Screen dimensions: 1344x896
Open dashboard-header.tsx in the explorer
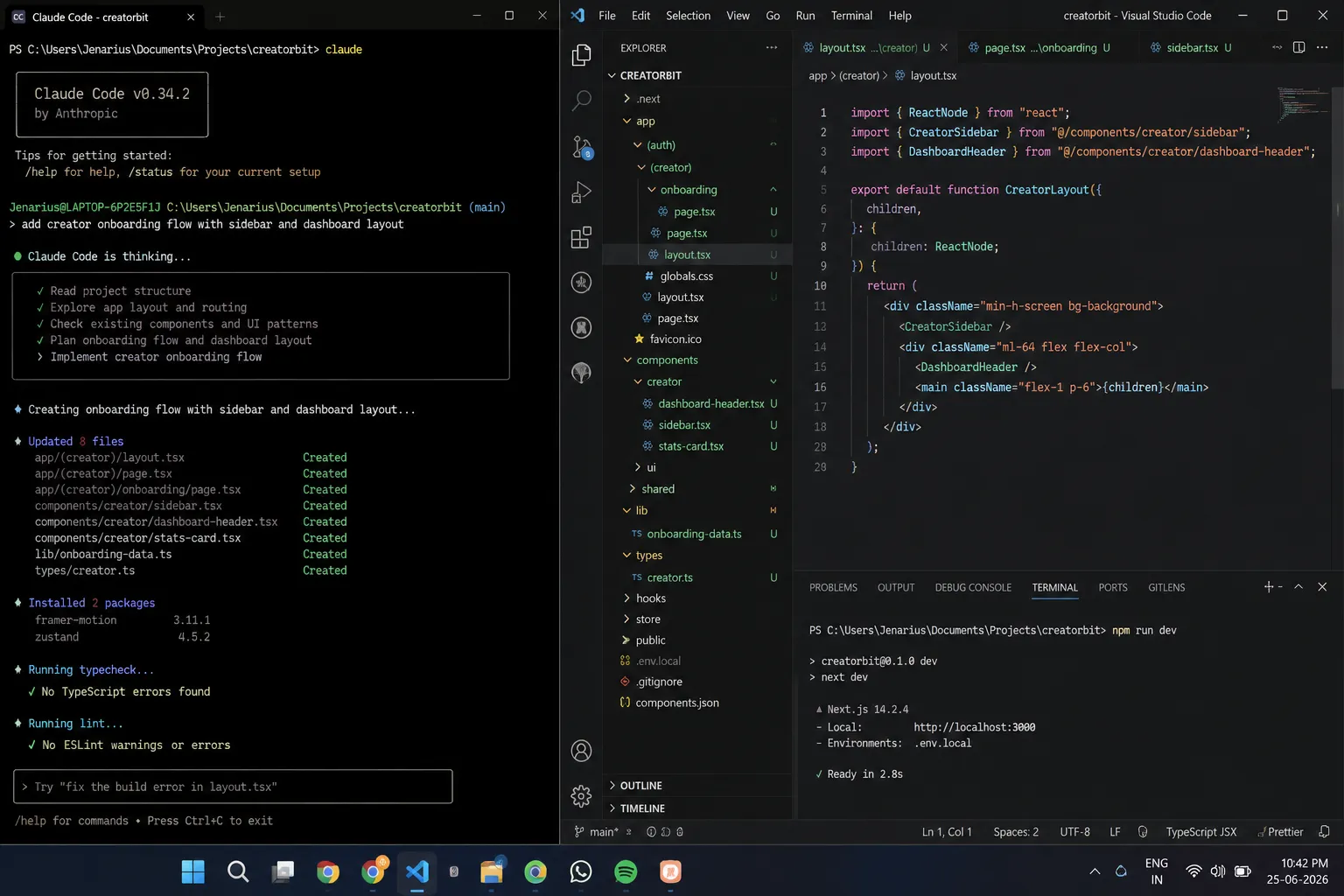(x=710, y=404)
